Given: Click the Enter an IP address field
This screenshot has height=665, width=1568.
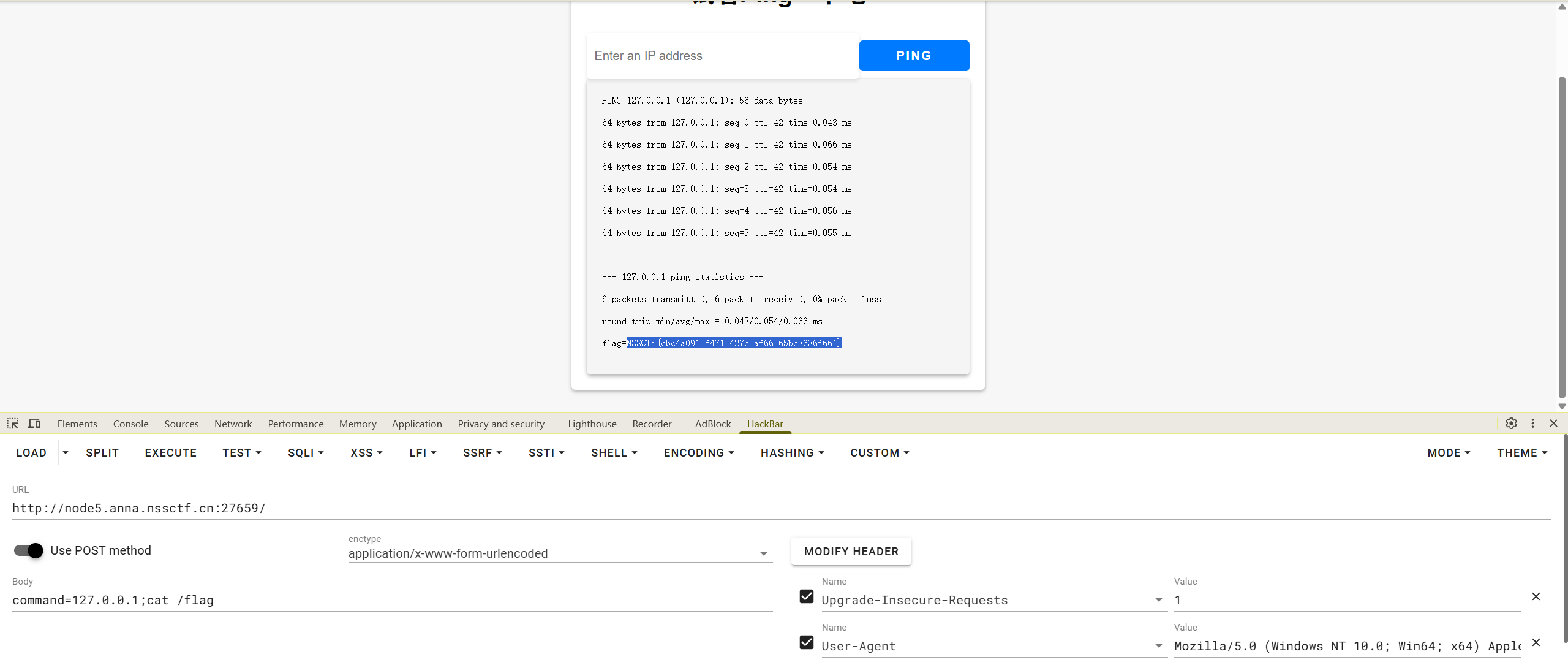Looking at the screenshot, I should point(722,56).
